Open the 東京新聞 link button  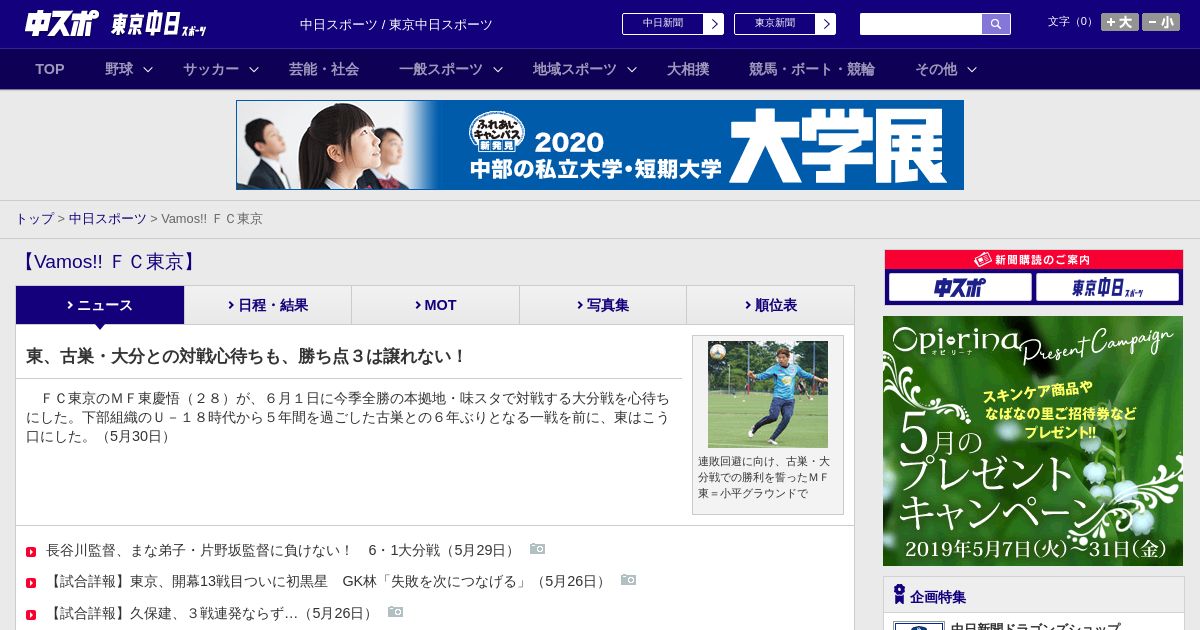click(775, 24)
